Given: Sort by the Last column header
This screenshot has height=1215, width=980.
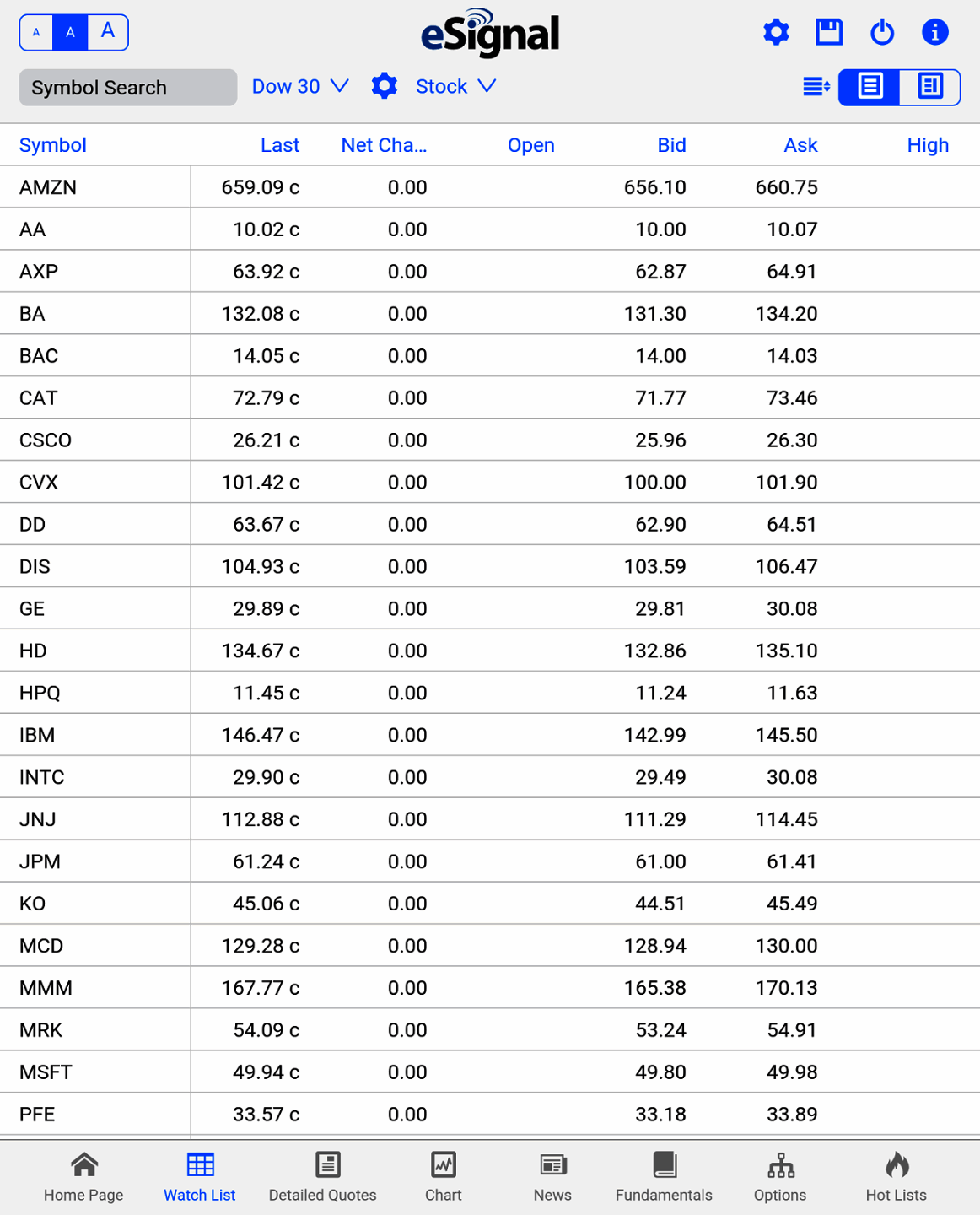Looking at the screenshot, I should click(x=279, y=145).
